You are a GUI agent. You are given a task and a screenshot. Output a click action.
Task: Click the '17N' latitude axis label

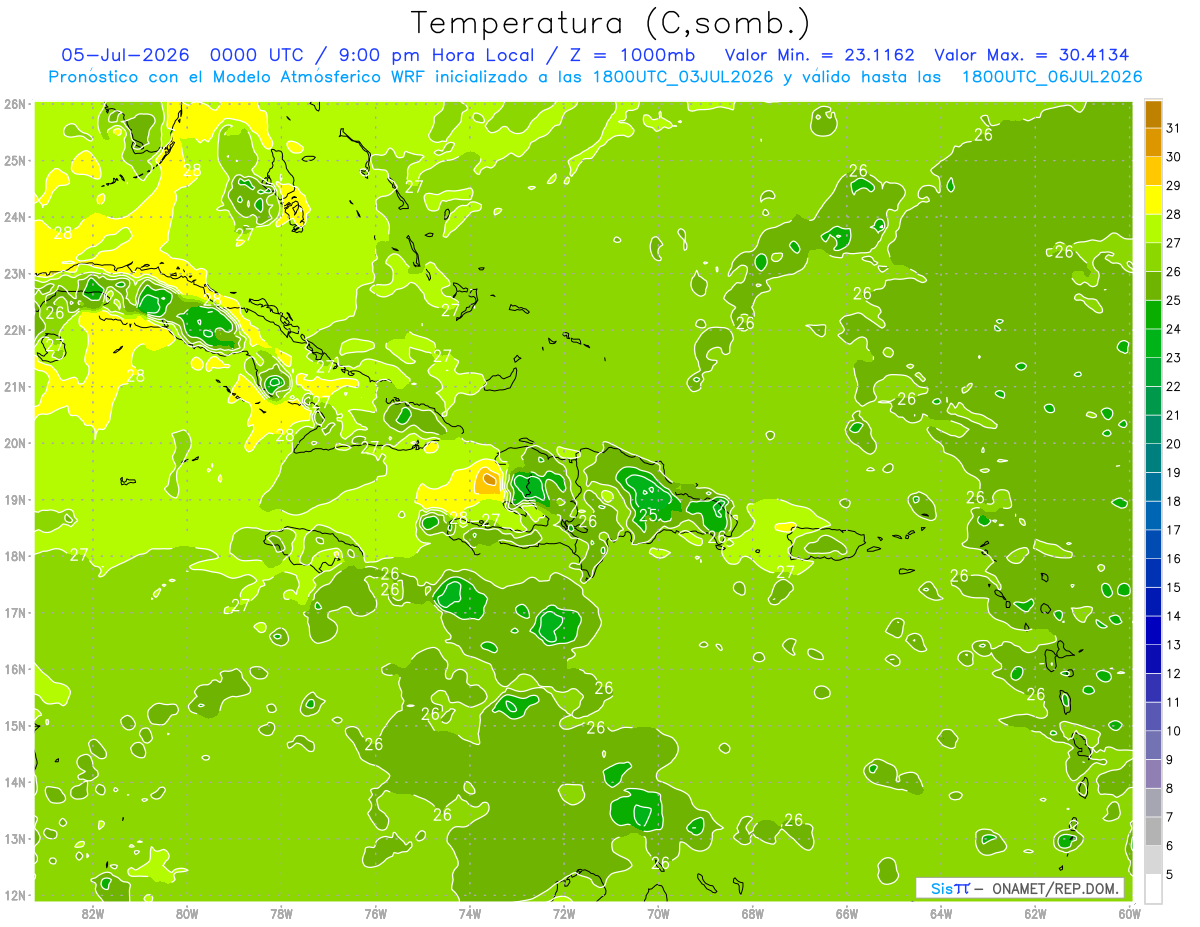(x=15, y=612)
